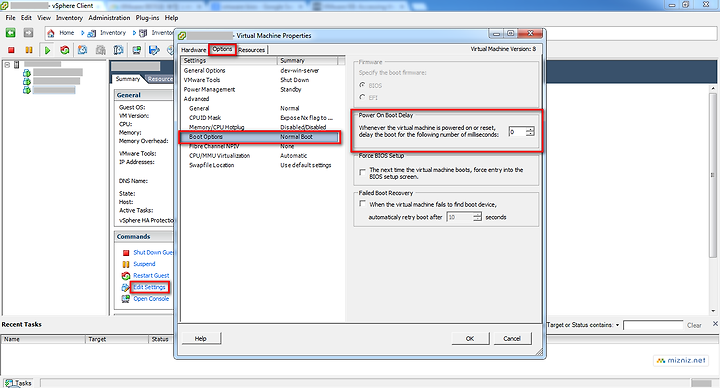The height and width of the screenshot is (388, 720).
Task: Open the Administration menu
Action: click(109, 18)
